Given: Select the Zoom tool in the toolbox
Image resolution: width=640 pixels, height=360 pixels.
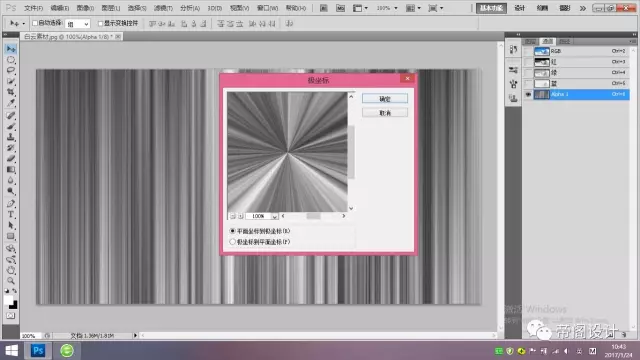Looking at the screenshot, I should click(x=11, y=280).
